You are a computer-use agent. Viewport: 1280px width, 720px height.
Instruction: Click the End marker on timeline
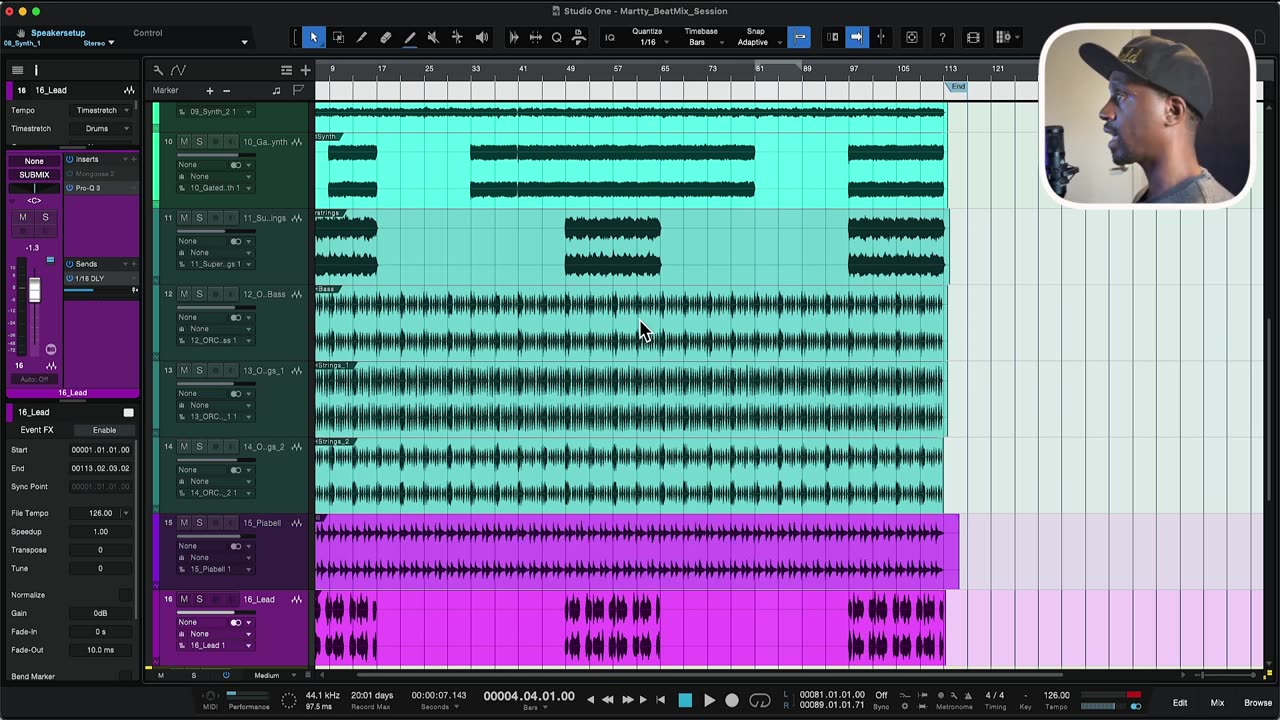(x=957, y=87)
